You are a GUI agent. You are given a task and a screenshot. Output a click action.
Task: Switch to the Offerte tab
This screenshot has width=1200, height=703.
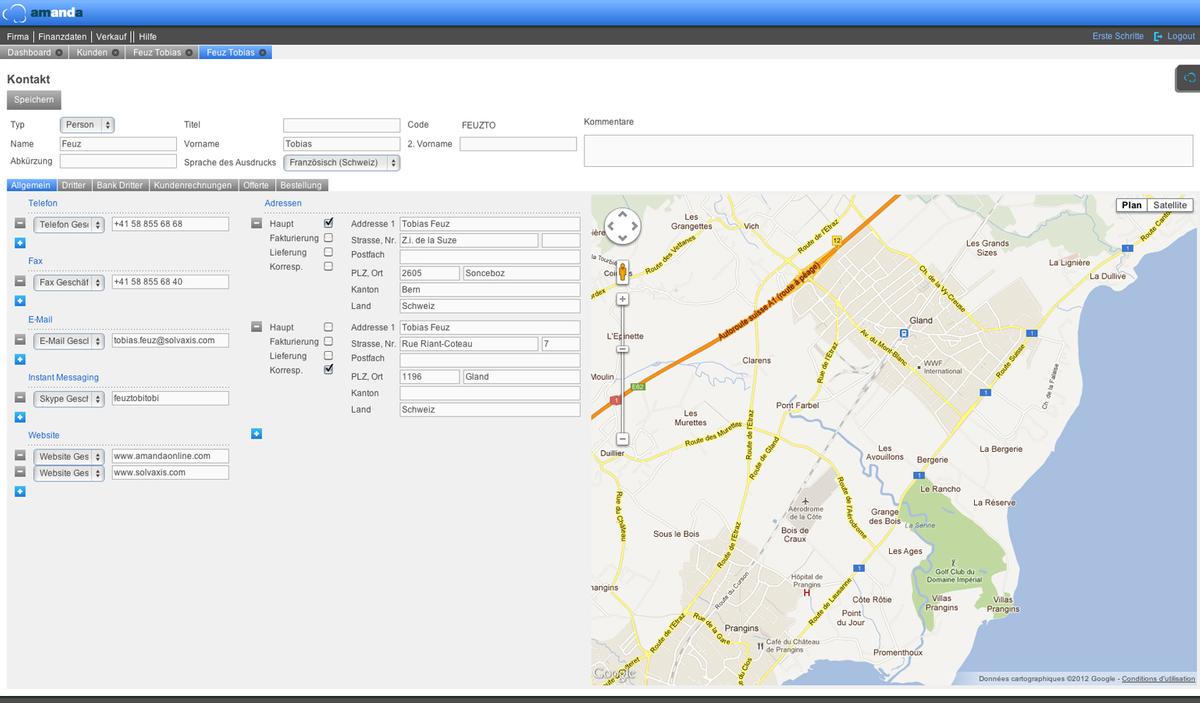click(256, 185)
